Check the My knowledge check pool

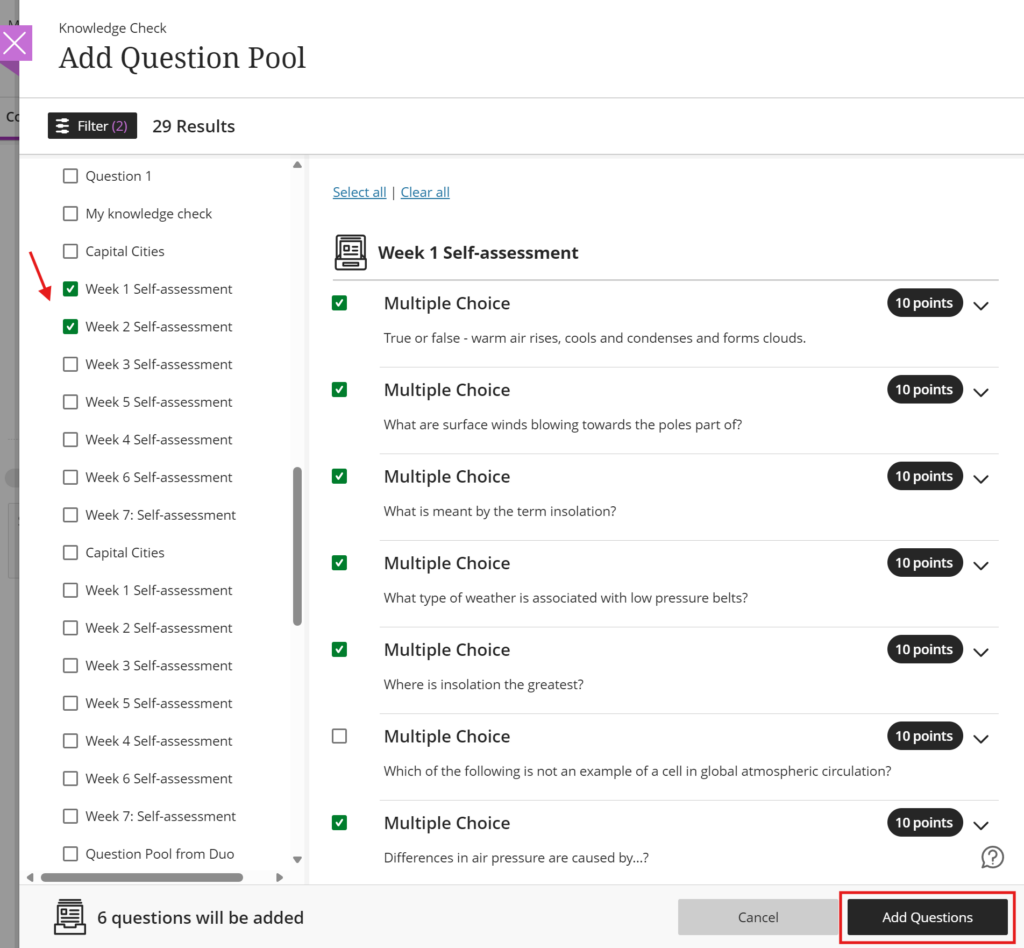(x=70, y=213)
